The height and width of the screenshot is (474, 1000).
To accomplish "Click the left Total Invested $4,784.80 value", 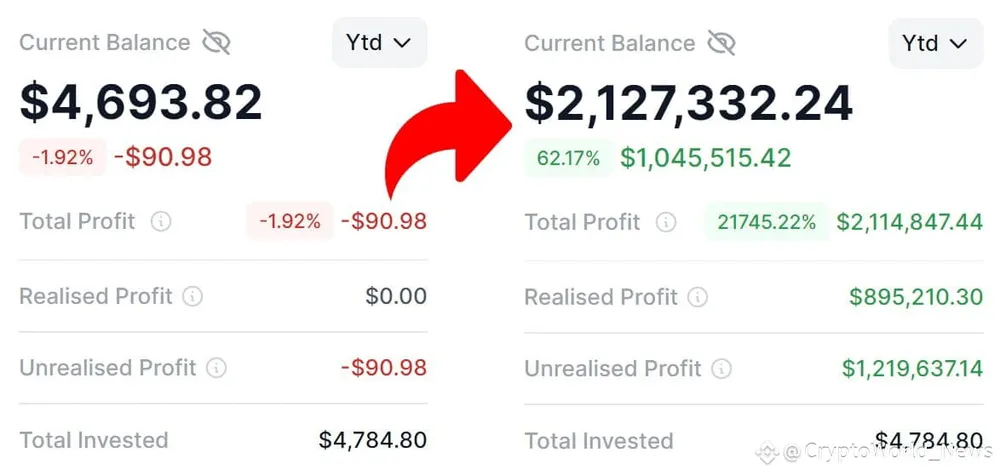I will pyautogui.click(x=372, y=439).
